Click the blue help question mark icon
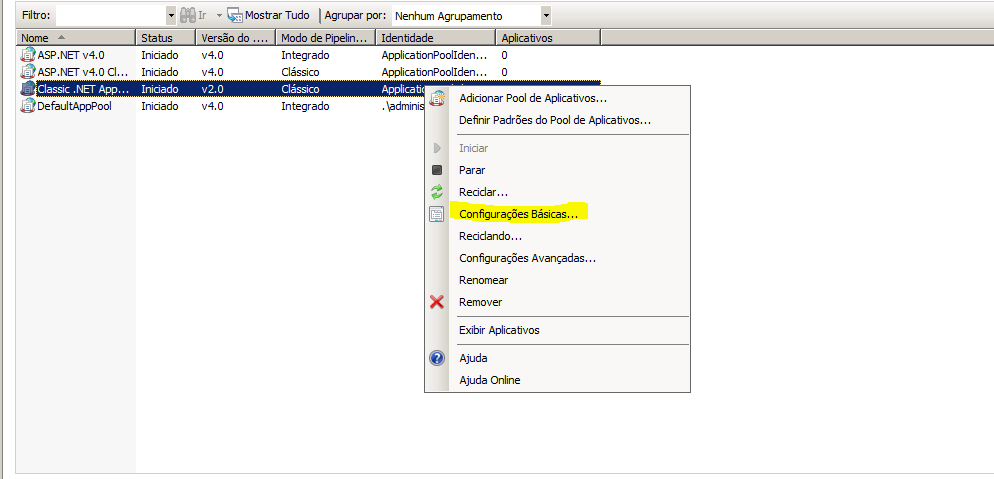Viewport: 994px width, 479px height. pyautogui.click(x=436, y=358)
